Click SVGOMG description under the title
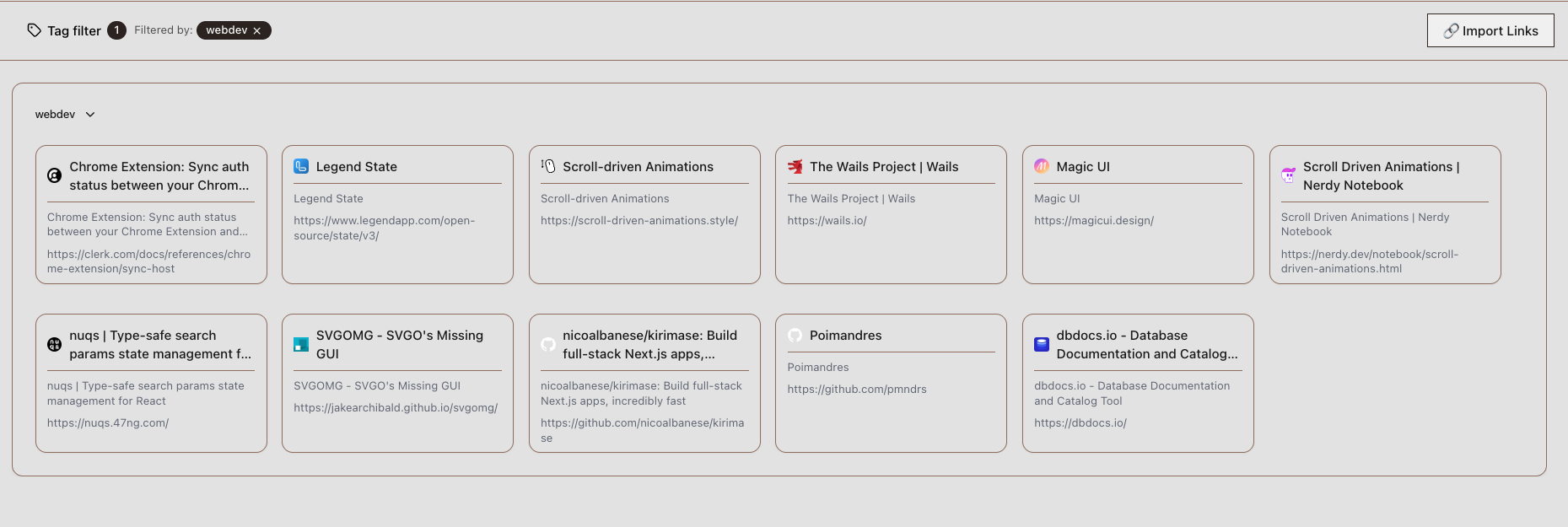This screenshot has height=527, width=1568. click(x=377, y=386)
